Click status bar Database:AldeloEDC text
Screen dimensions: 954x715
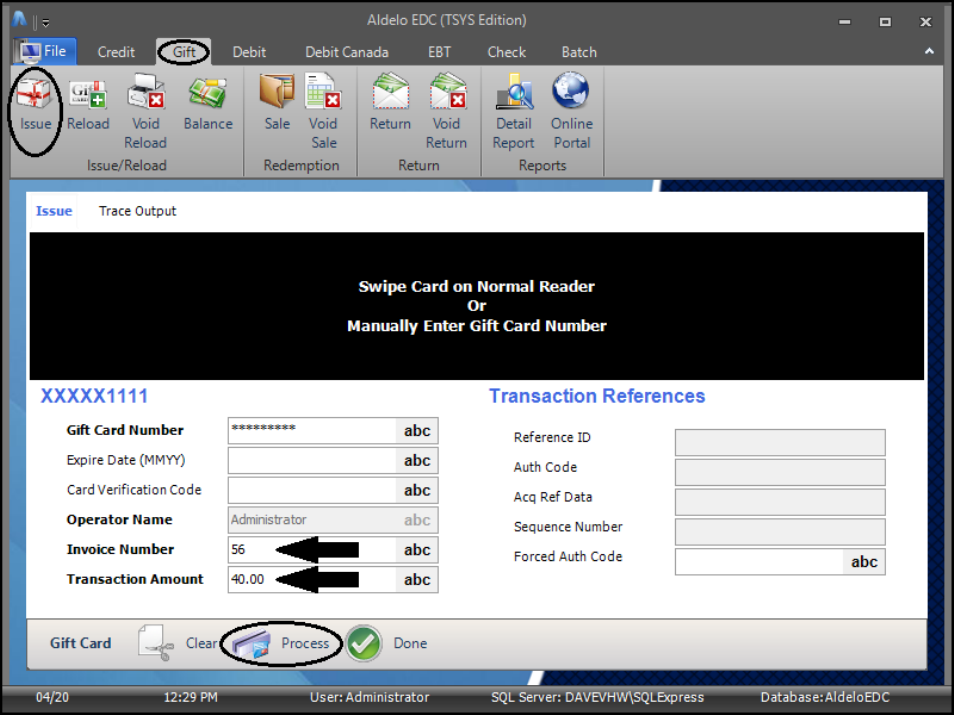tap(825, 697)
